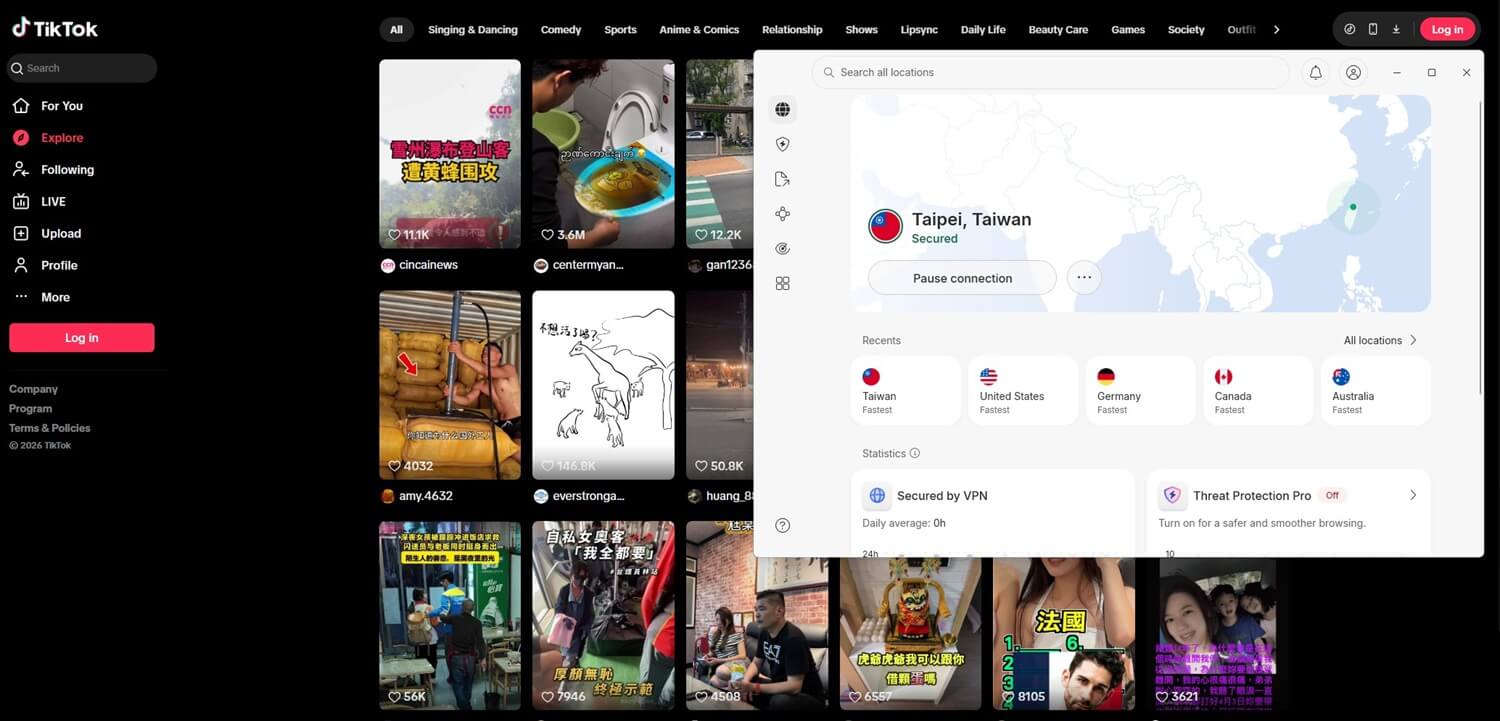Open giraffe sketch video with 146.8K likes
This screenshot has width=1500, height=721.
click(x=603, y=385)
